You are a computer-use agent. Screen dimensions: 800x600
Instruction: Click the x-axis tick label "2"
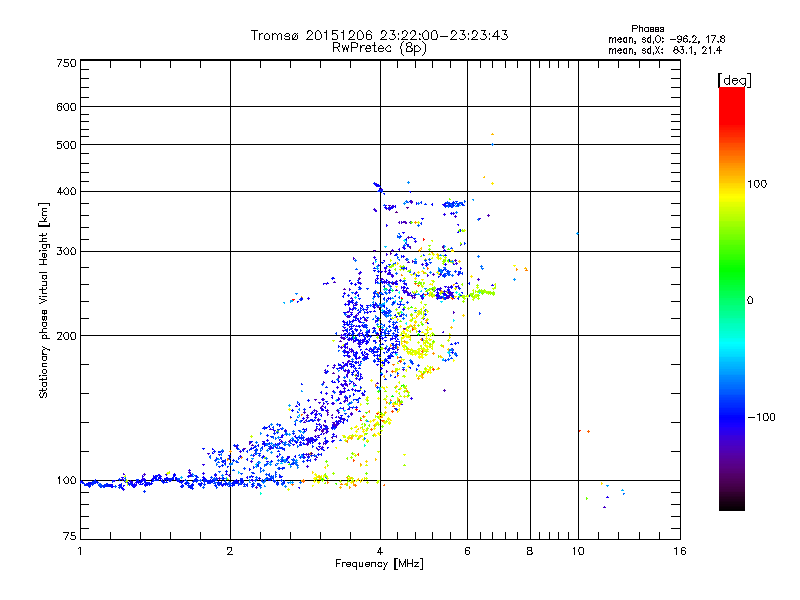pyautogui.click(x=230, y=551)
